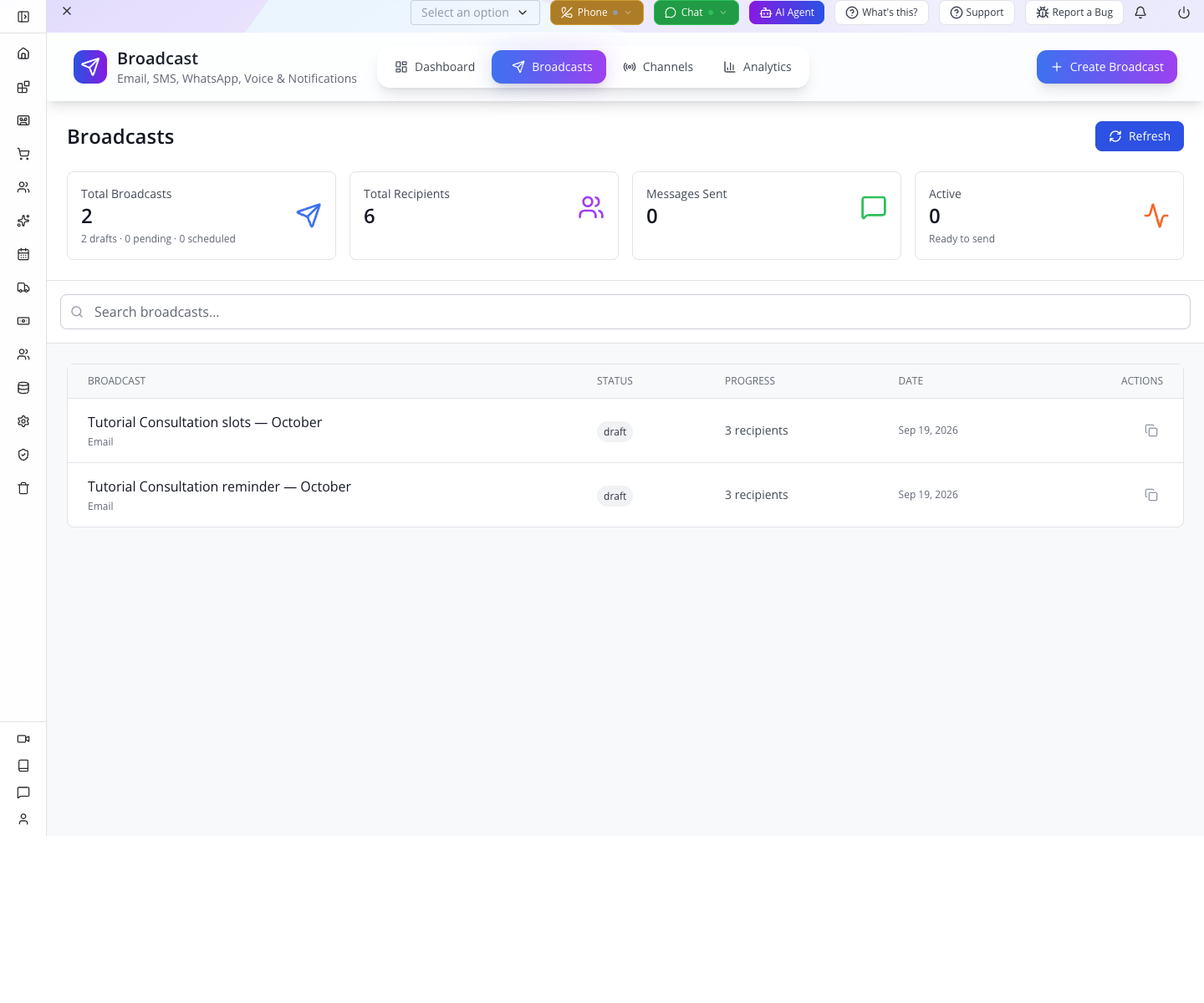
Task: Expand the Chat dropdown
Action: point(696,13)
